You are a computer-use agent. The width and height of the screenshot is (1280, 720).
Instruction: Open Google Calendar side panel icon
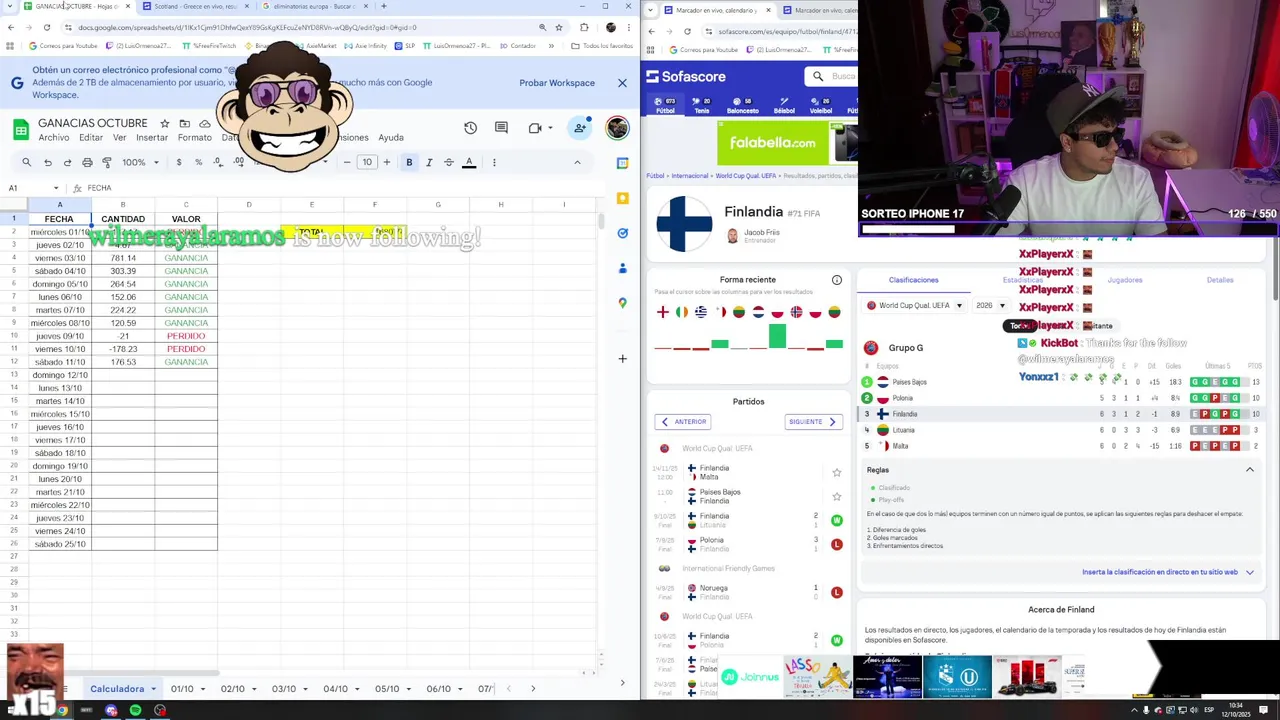coord(622,163)
